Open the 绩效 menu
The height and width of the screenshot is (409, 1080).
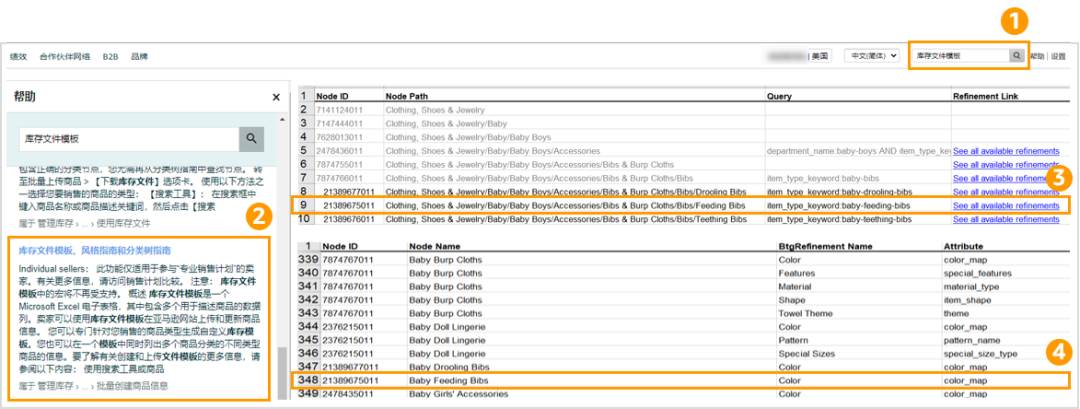18,57
